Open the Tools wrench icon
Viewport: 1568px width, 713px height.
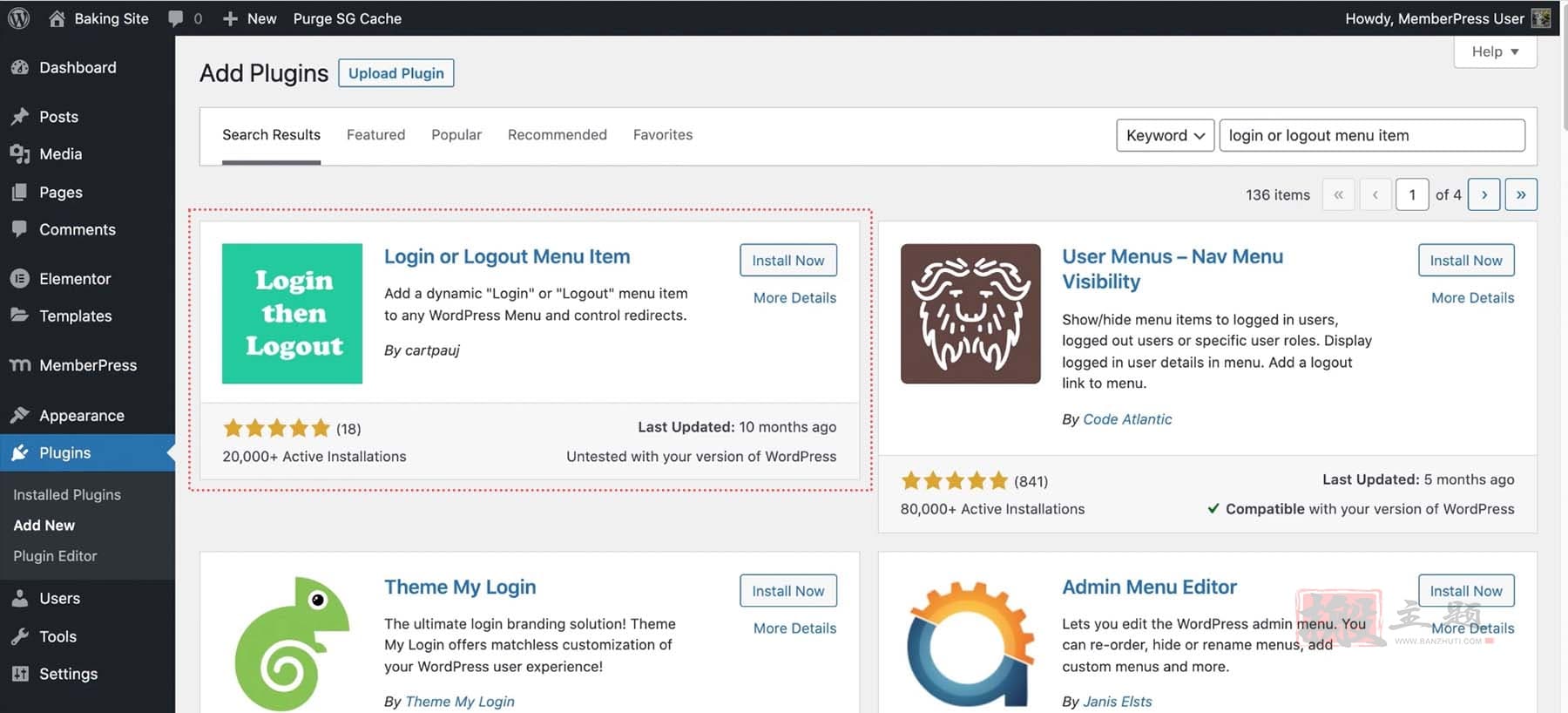(x=20, y=636)
